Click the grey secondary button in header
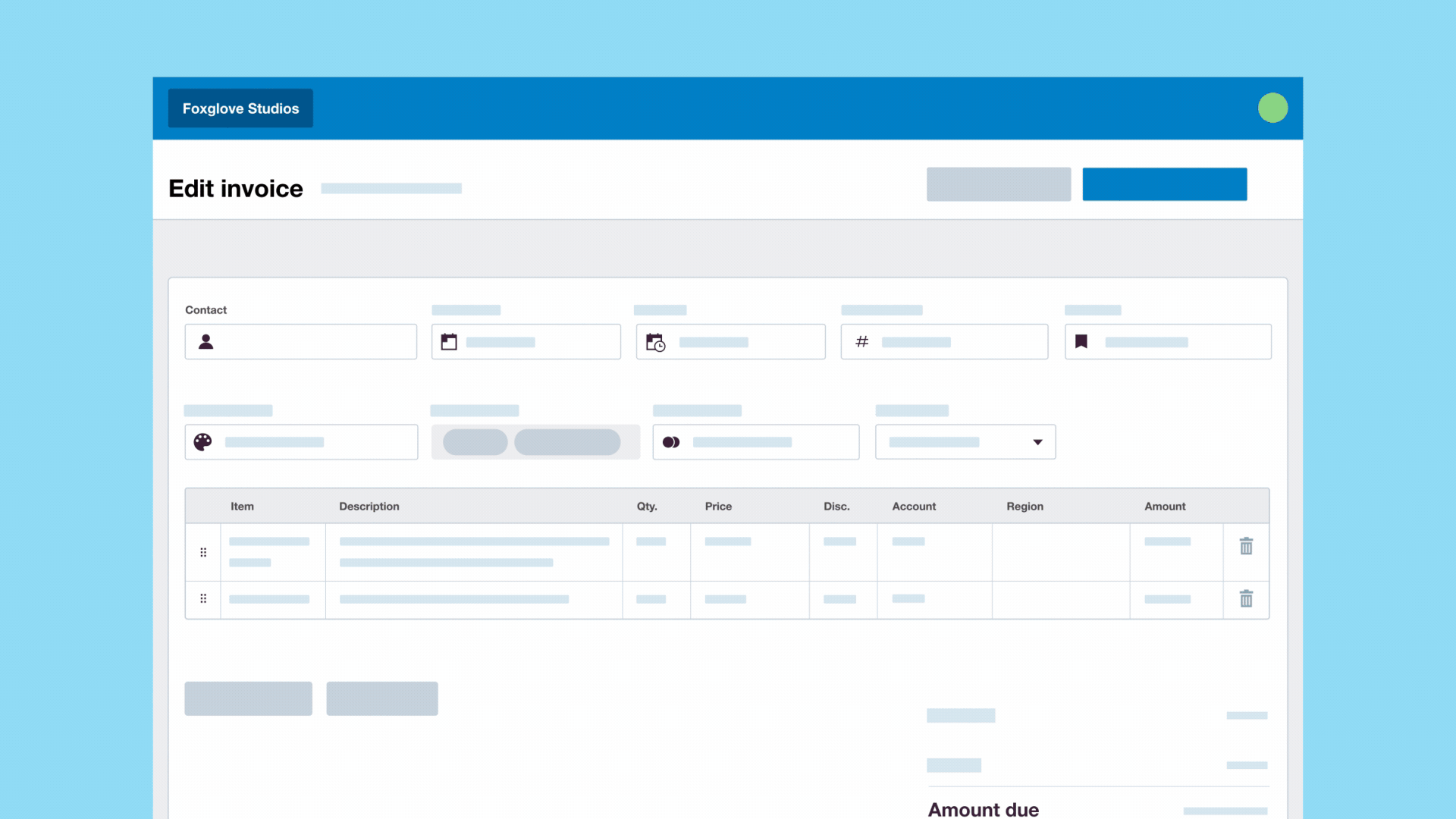The image size is (1456, 819). 998,184
